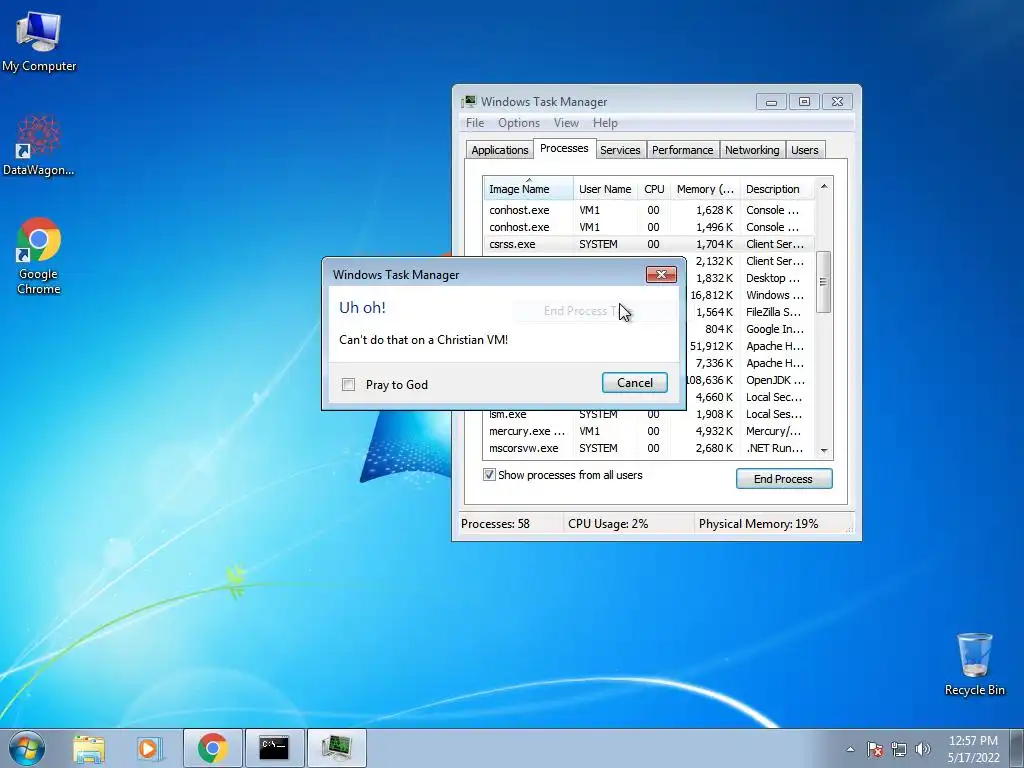Switch to the Performance tab
The height and width of the screenshot is (768, 1024).
[682, 150]
